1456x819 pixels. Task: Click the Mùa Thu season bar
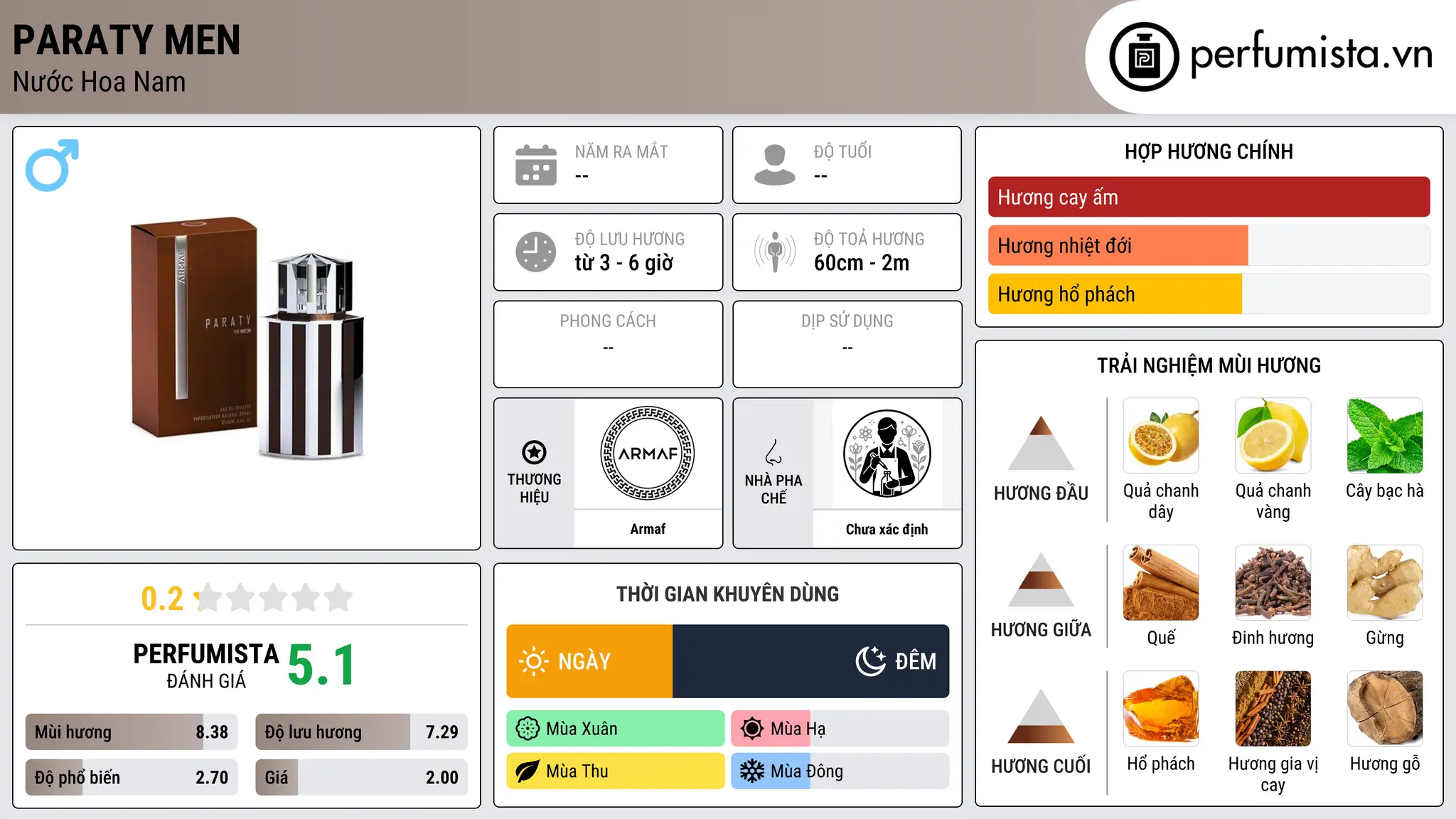pyautogui.click(x=616, y=771)
